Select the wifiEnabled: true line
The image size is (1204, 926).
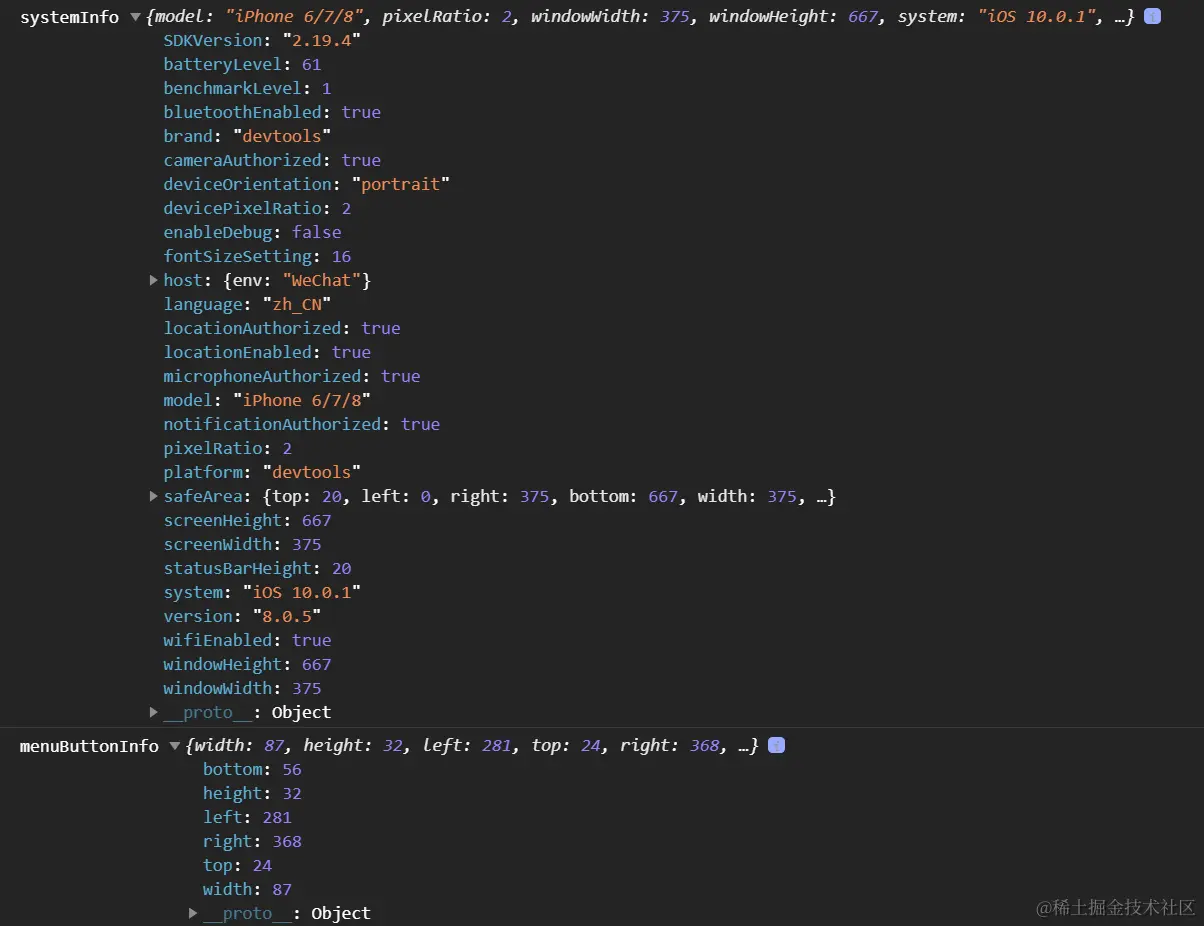pyautogui.click(x=247, y=640)
